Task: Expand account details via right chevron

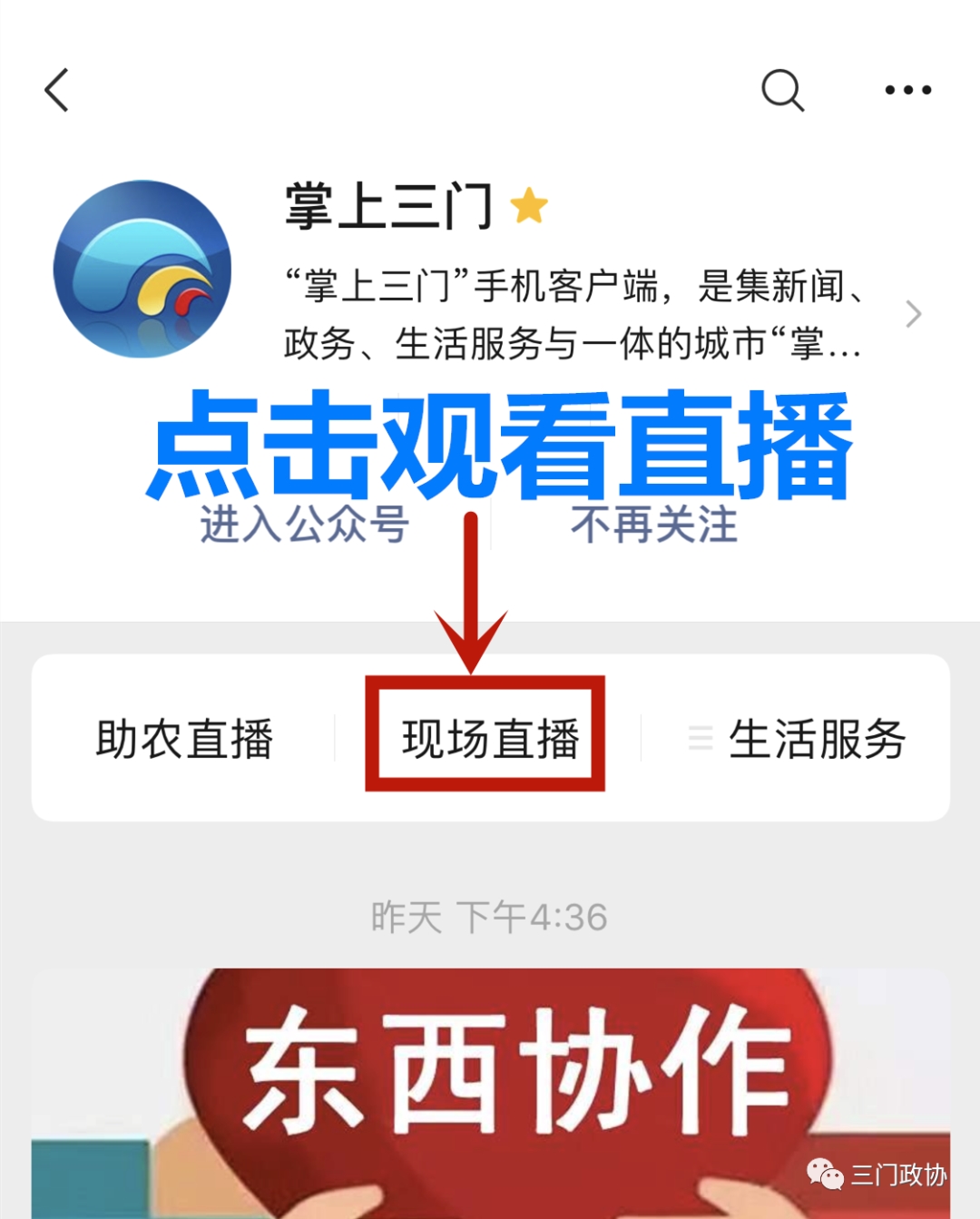Action: click(x=914, y=314)
